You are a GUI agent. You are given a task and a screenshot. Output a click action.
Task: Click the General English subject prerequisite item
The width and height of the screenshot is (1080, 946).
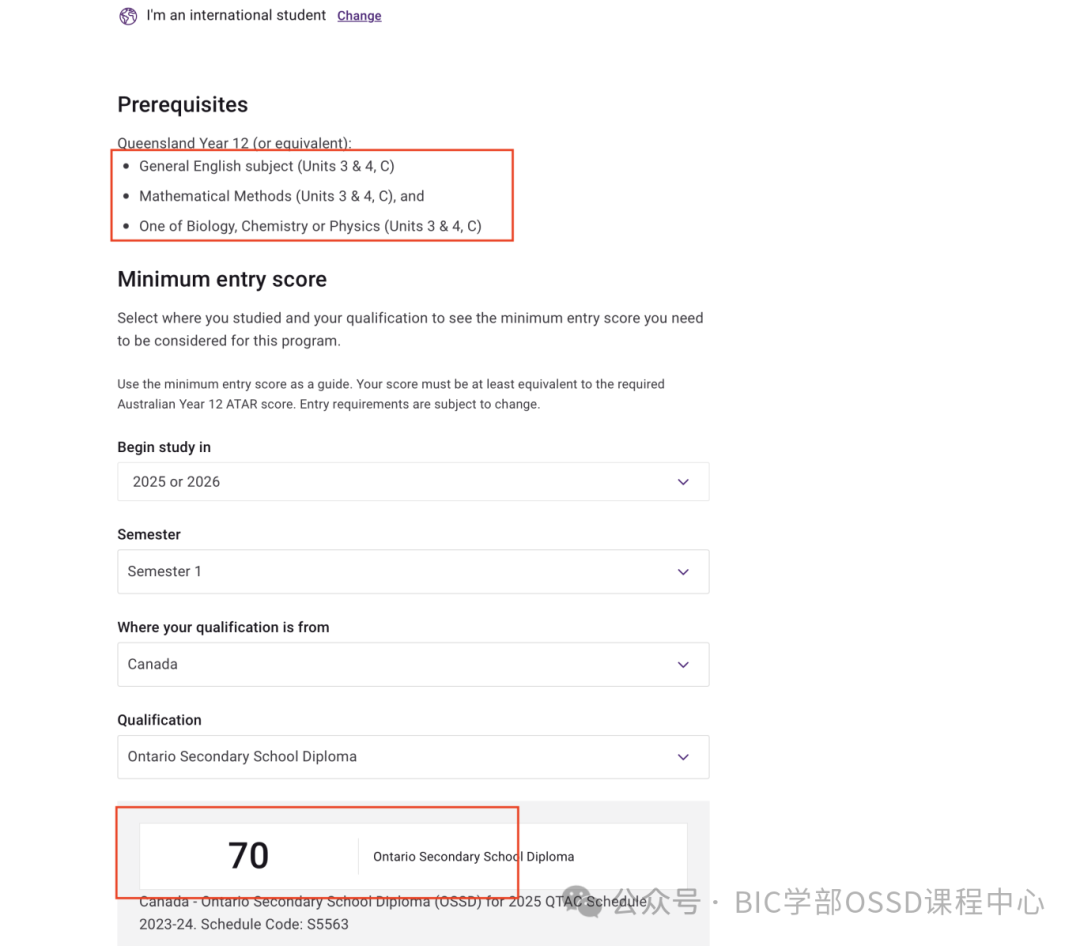(267, 166)
